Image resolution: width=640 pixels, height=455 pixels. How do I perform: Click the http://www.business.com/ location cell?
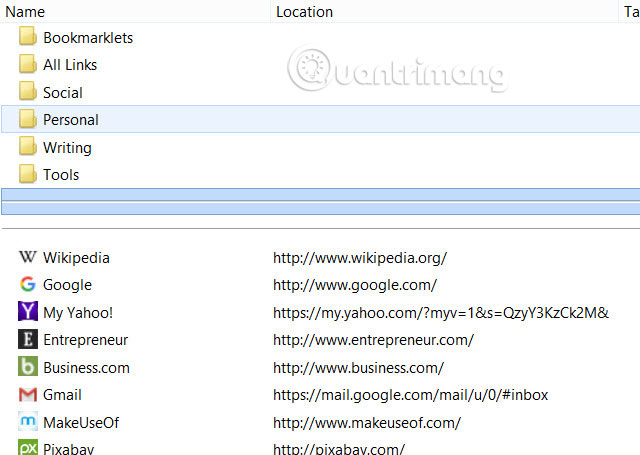click(x=358, y=368)
